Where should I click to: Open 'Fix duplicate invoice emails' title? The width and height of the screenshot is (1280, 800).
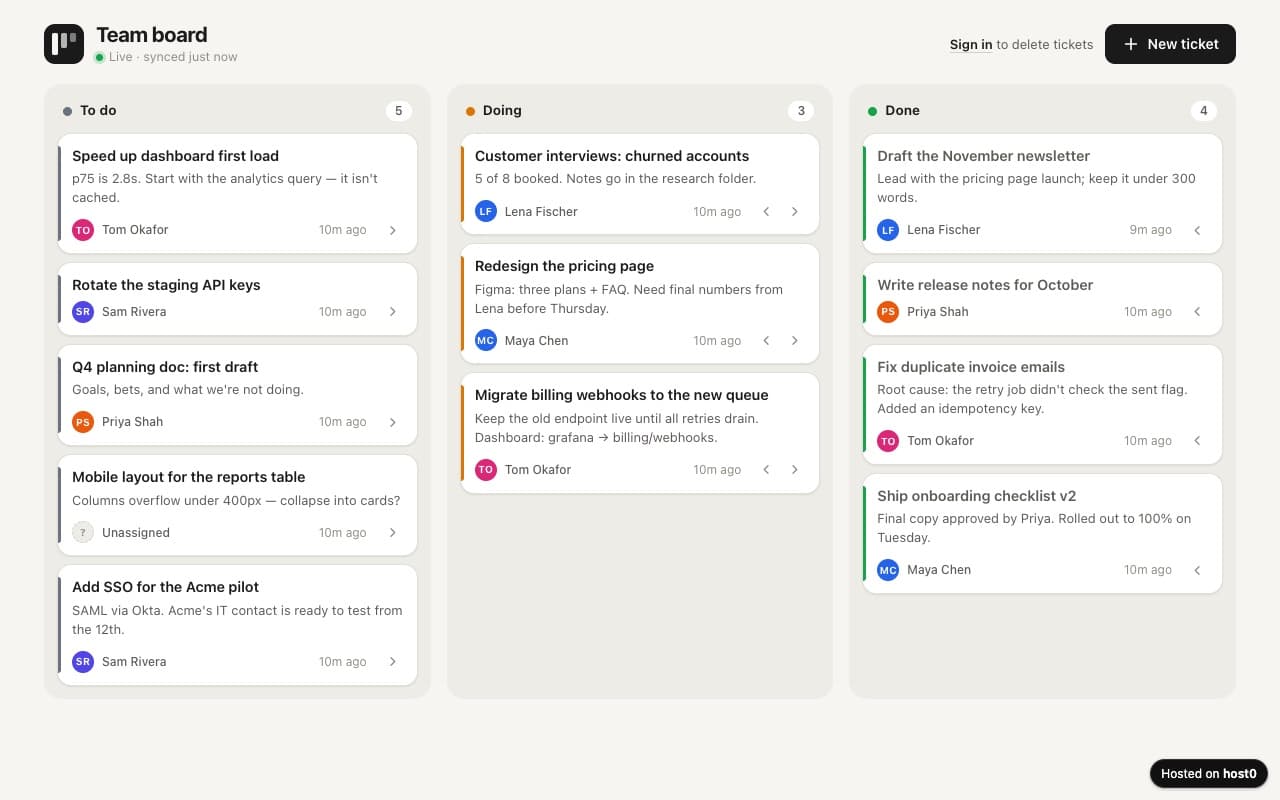coord(971,367)
